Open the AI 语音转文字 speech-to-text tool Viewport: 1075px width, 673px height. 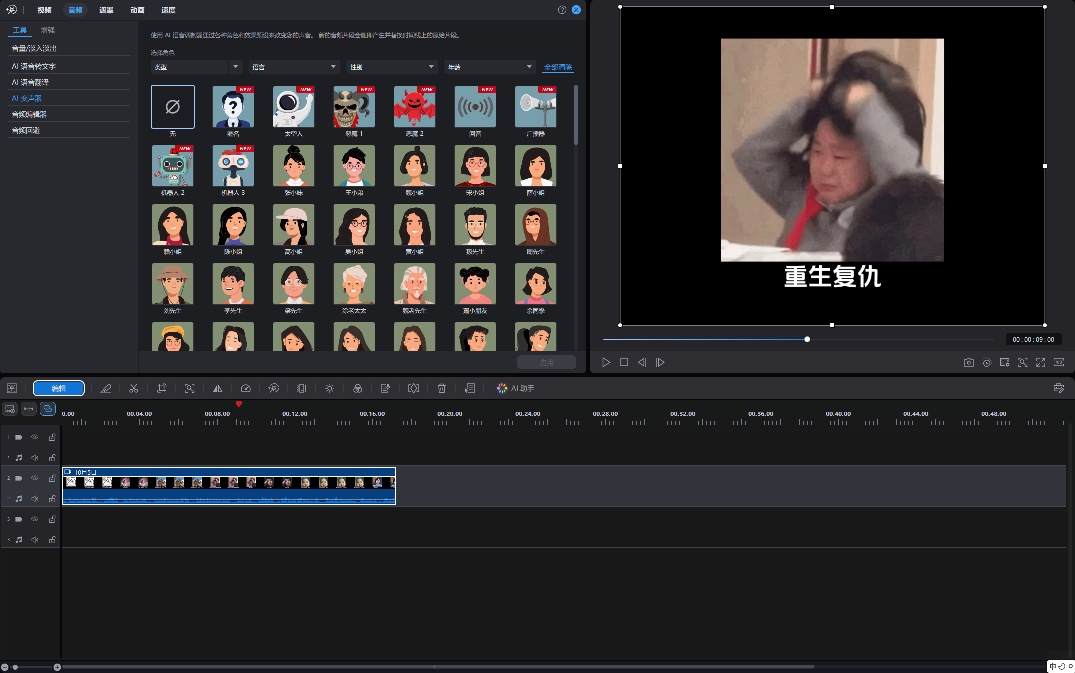point(34,66)
